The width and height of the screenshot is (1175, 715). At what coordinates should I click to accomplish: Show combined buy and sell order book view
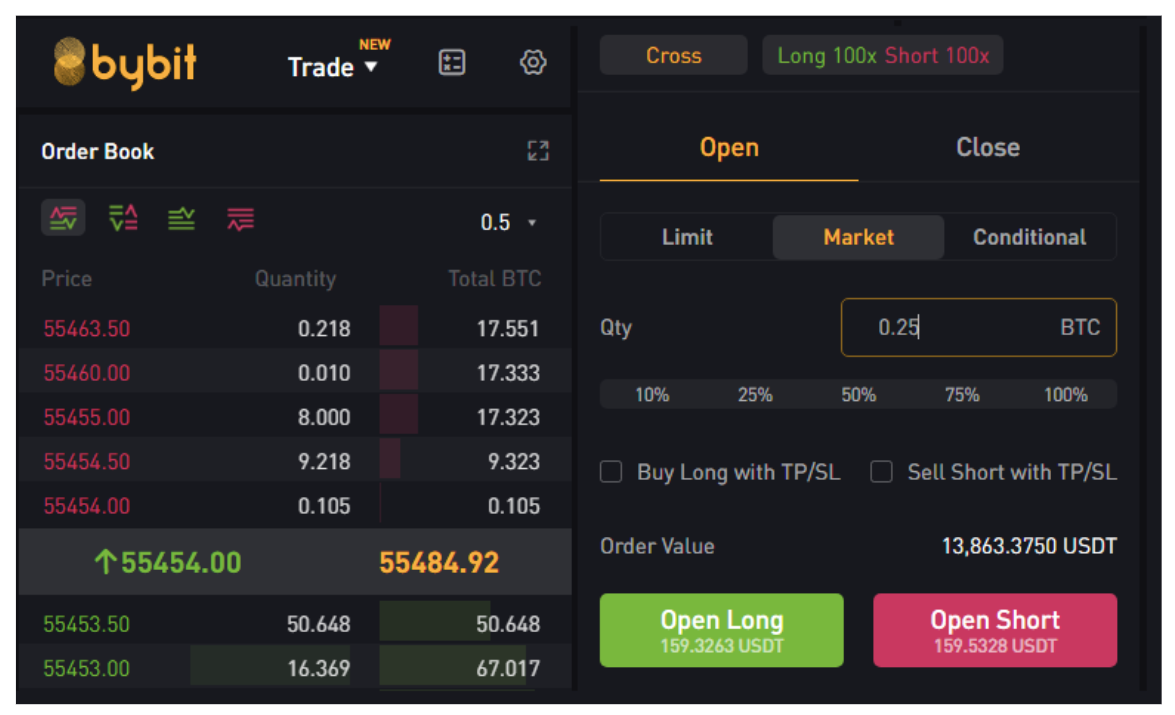[63, 218]
